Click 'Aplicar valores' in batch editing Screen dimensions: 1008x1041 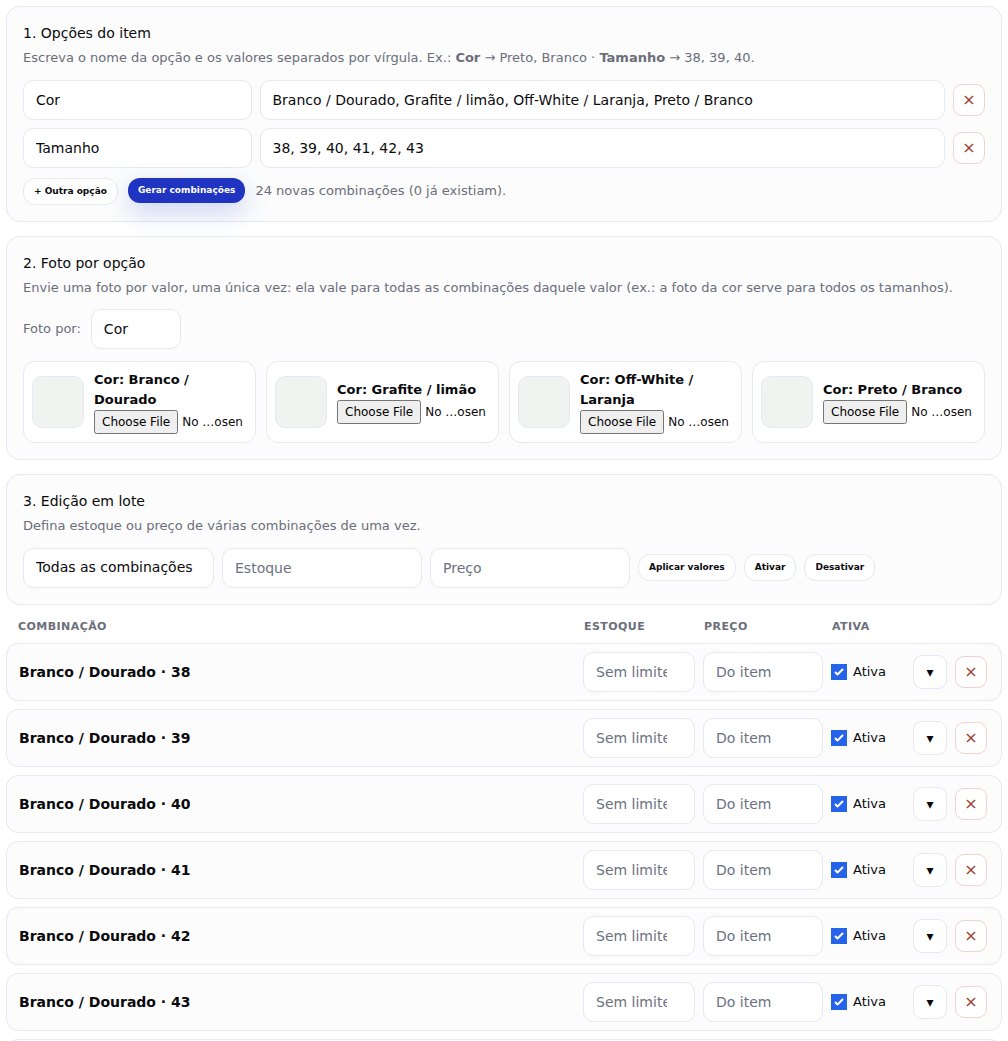click(x=687, y=567)
